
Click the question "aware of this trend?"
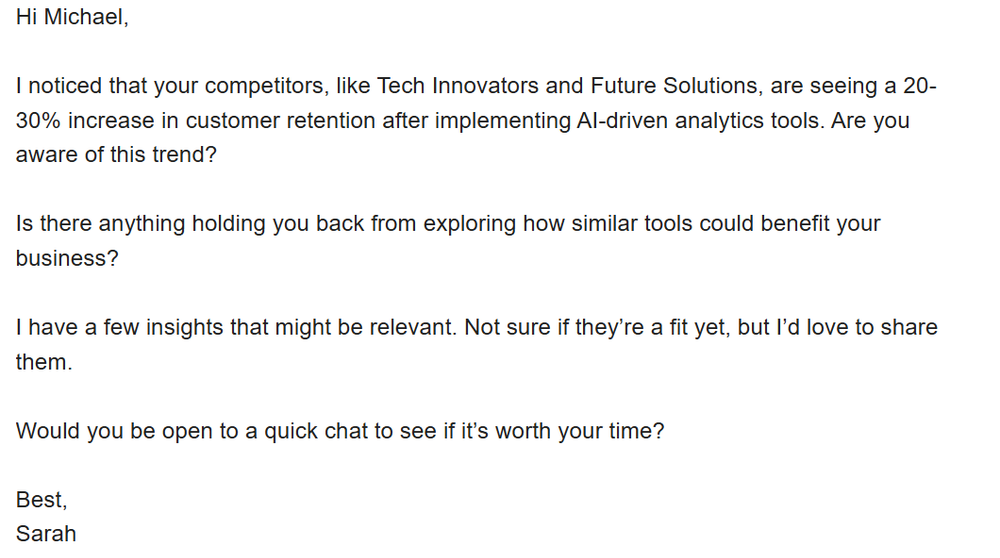[x=116, y=155]
